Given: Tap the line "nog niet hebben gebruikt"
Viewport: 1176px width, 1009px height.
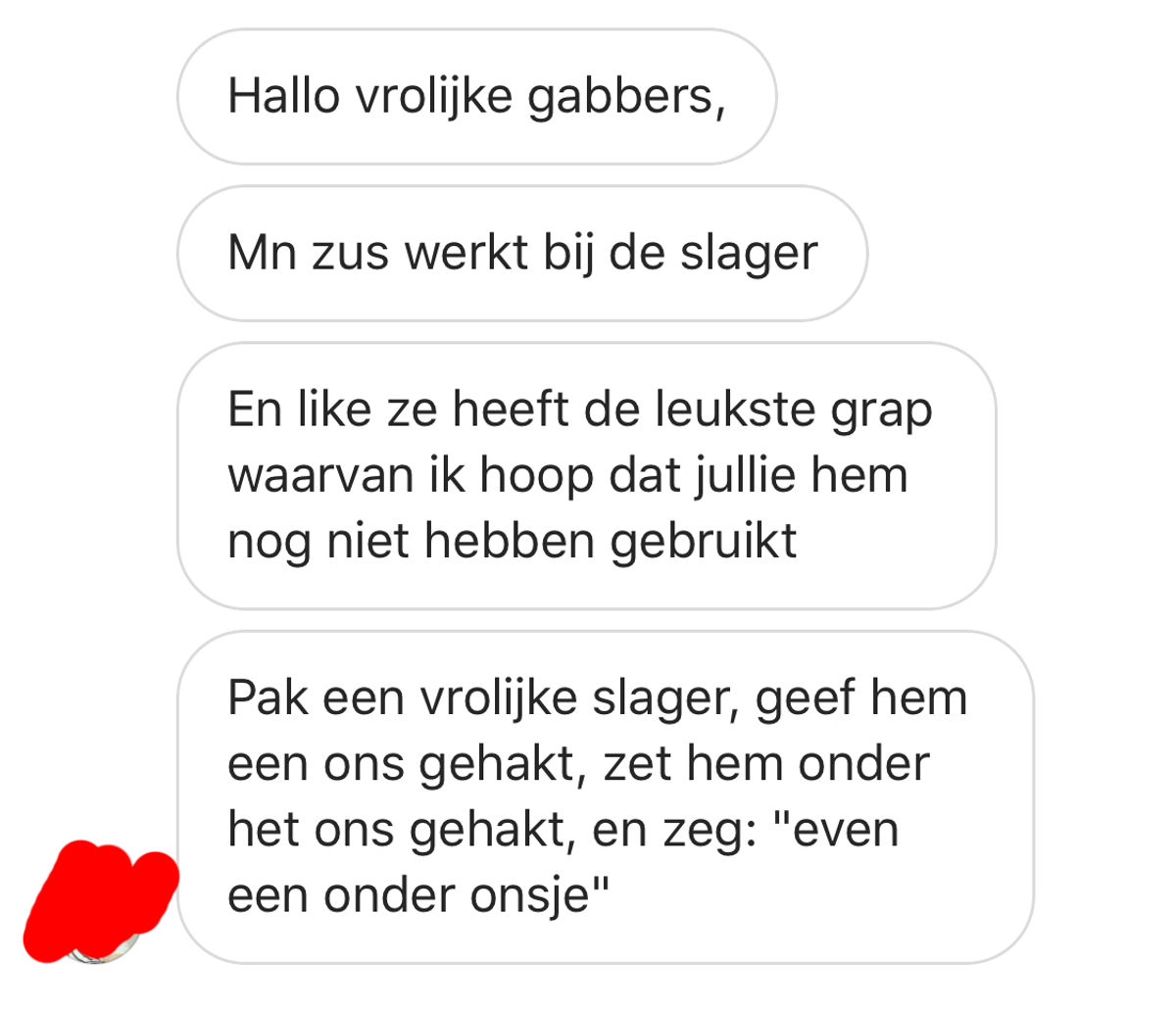Looking at the screenshot, I should point(512,541).
